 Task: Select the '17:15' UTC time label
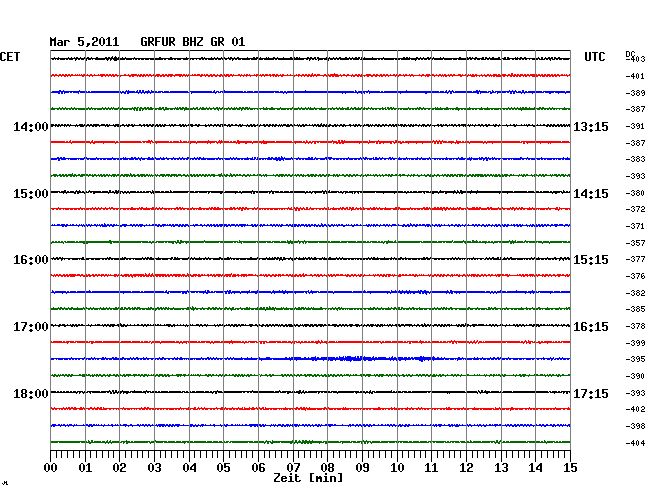[x=591, y=393]
